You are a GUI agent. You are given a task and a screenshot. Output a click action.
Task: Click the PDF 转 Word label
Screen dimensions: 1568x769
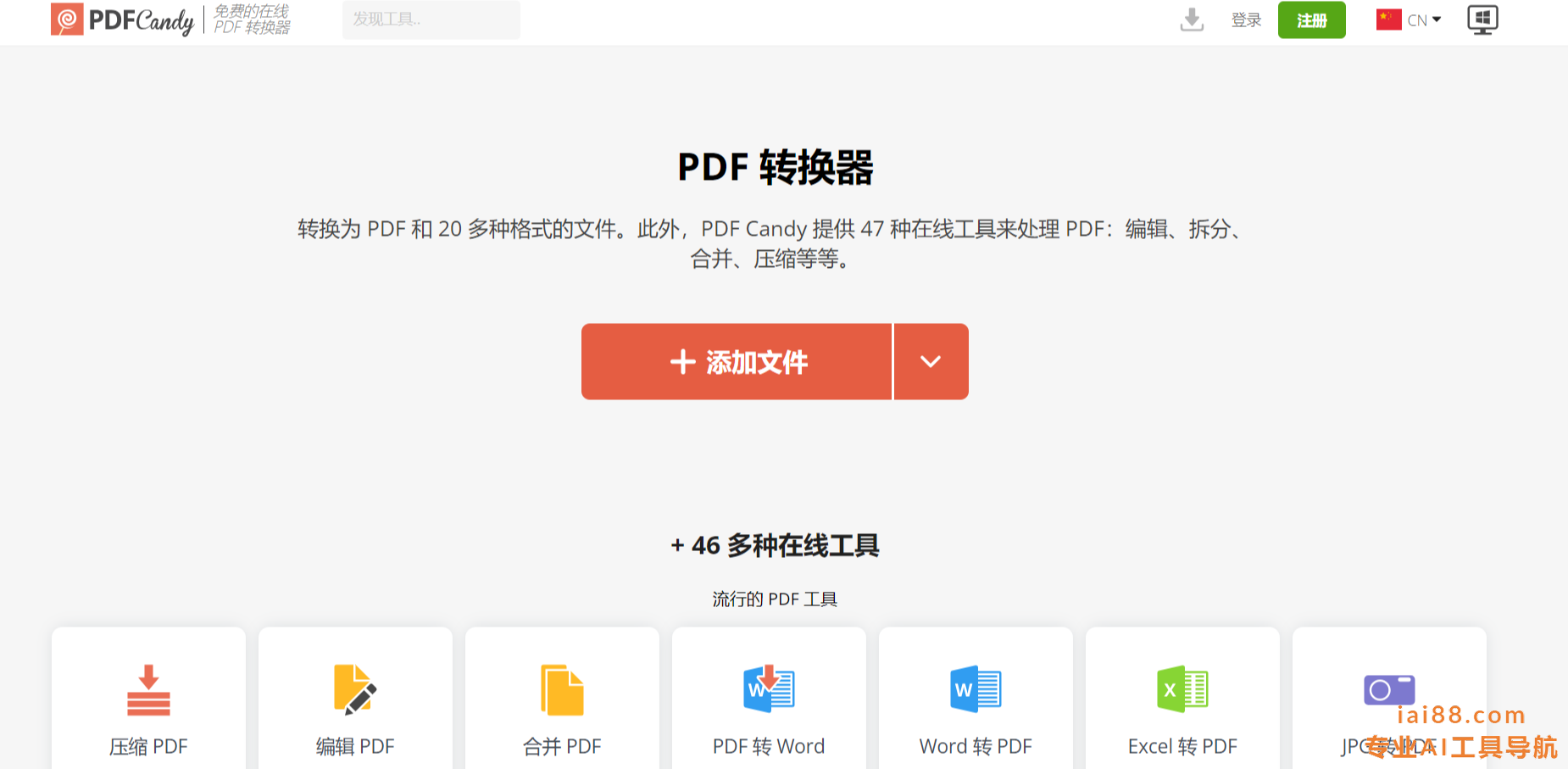point(769,746)
